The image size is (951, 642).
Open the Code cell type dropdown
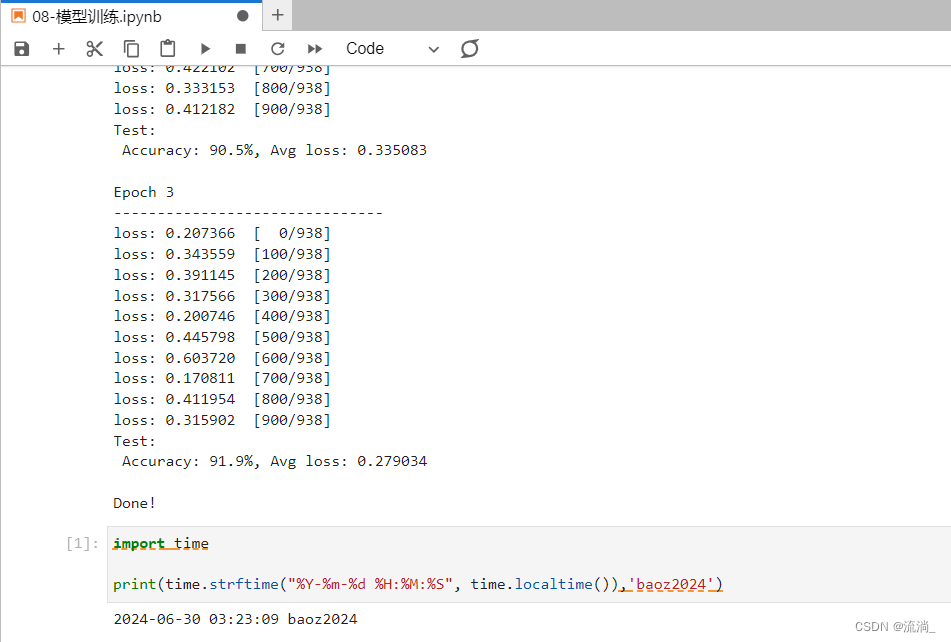click(392, 48)
